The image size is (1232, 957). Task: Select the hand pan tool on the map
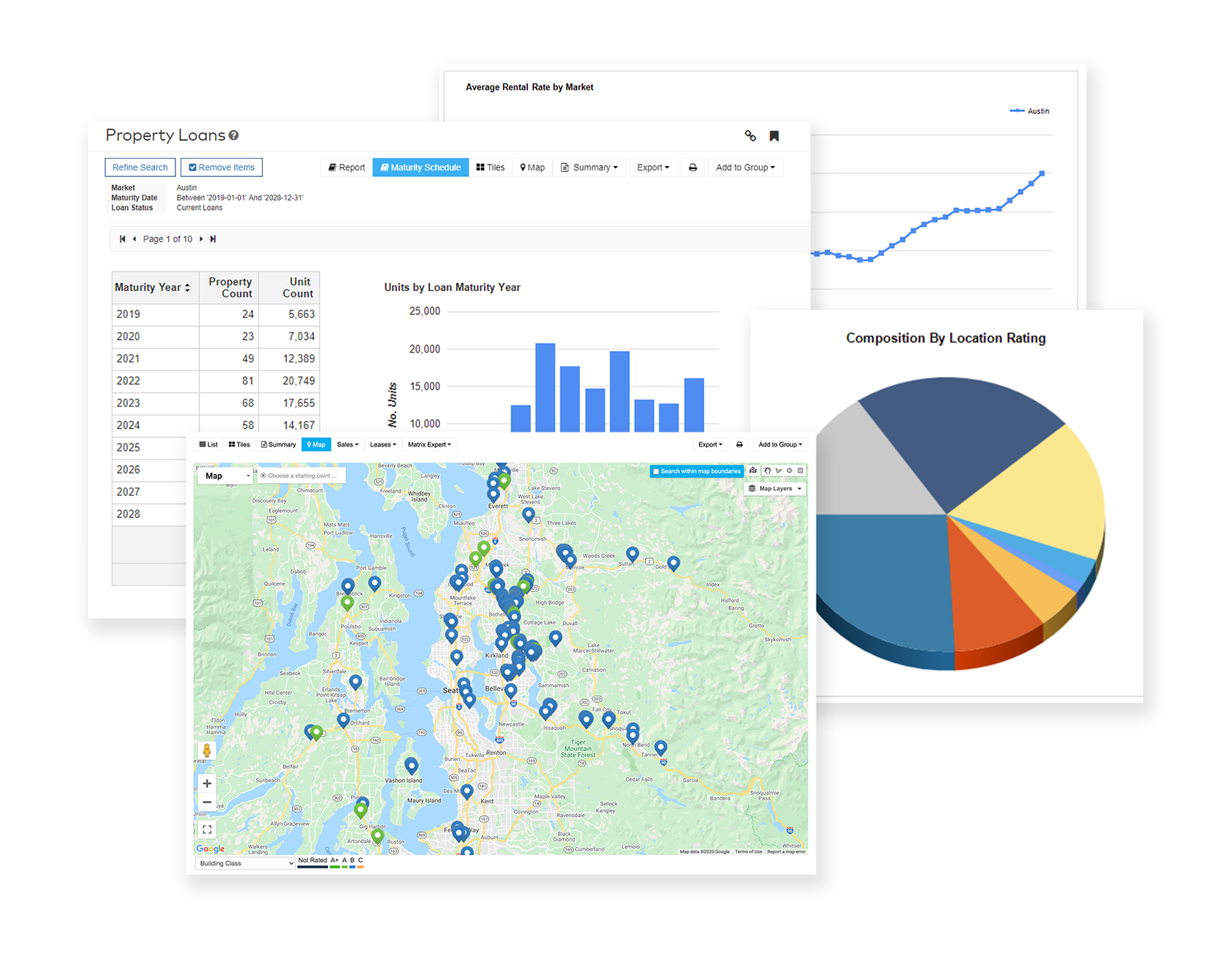point(768,471)
